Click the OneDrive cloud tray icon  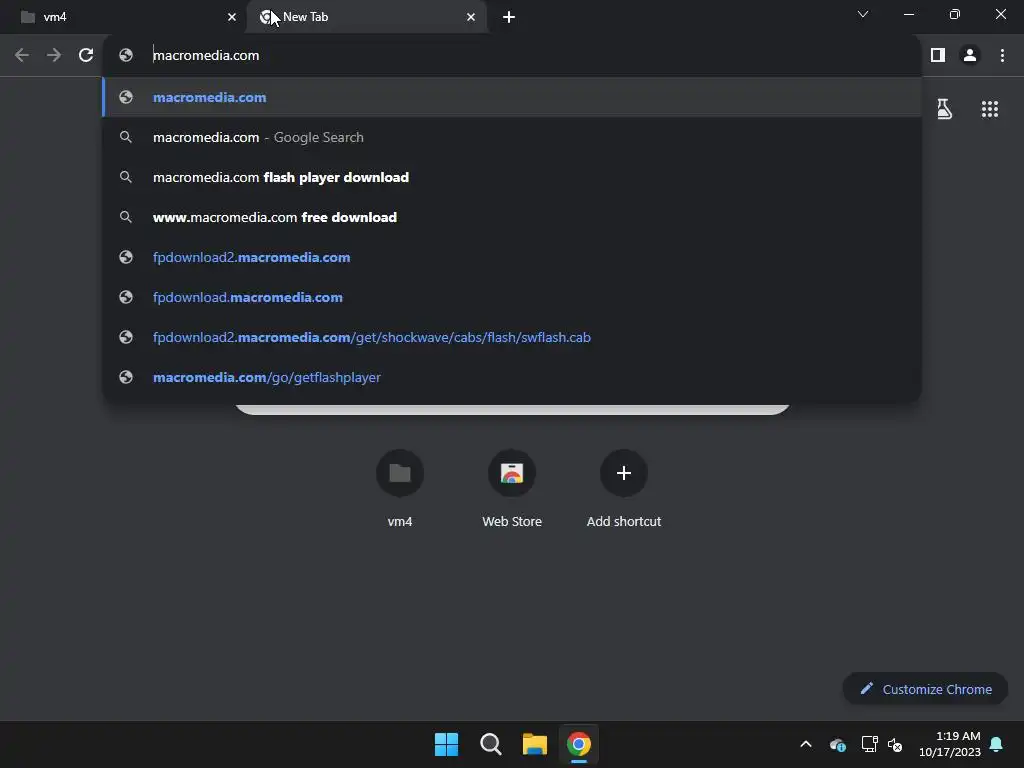pos(838,744)
